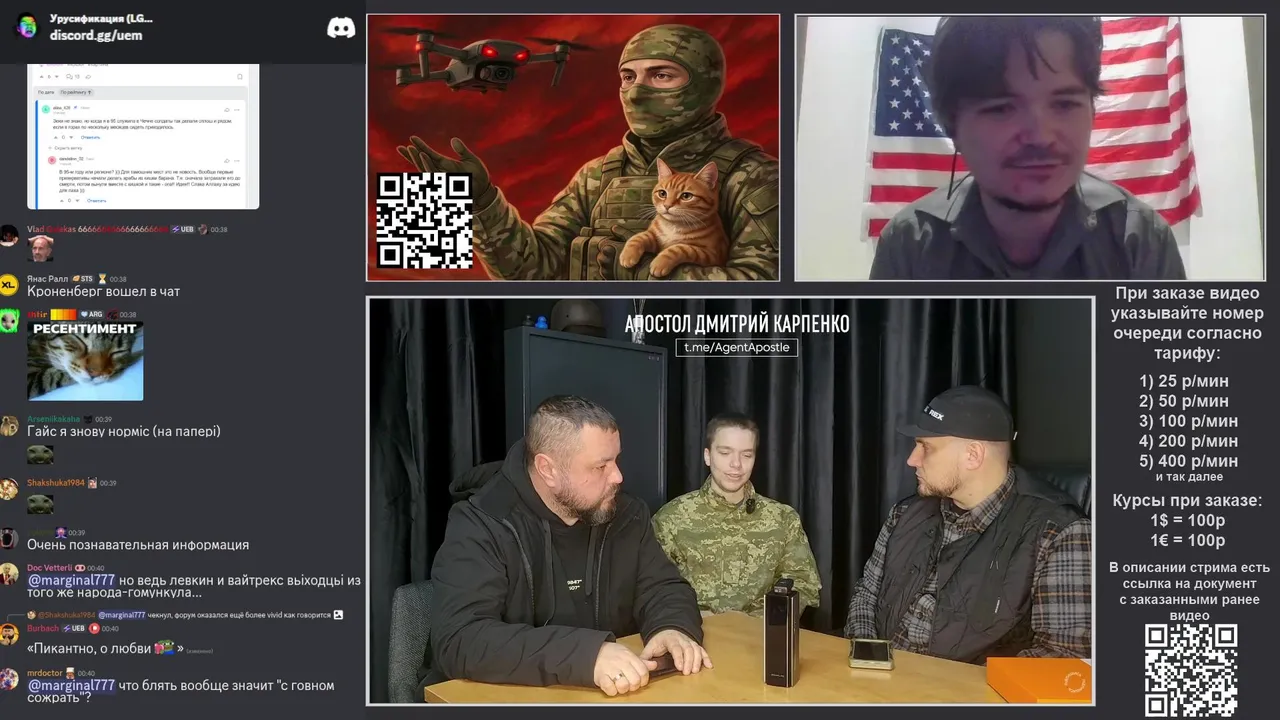Screen dimensions: 1280x720
Task: Click the QR code under the stream description note
Action: tap(1191, 670)
